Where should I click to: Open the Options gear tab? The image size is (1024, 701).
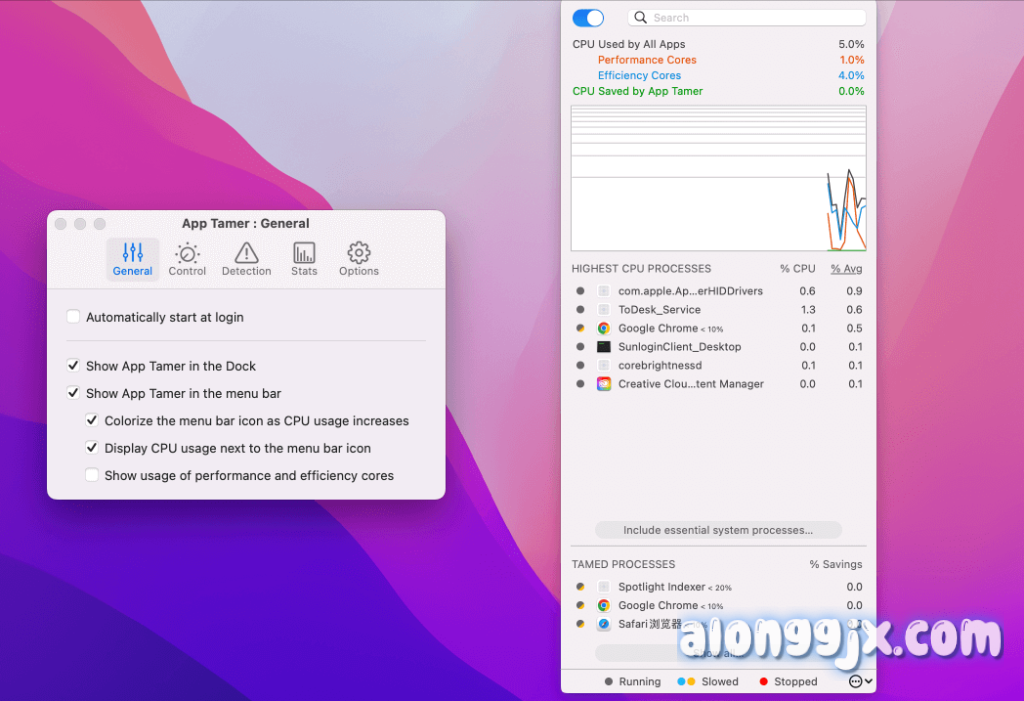tap(359, 259)
